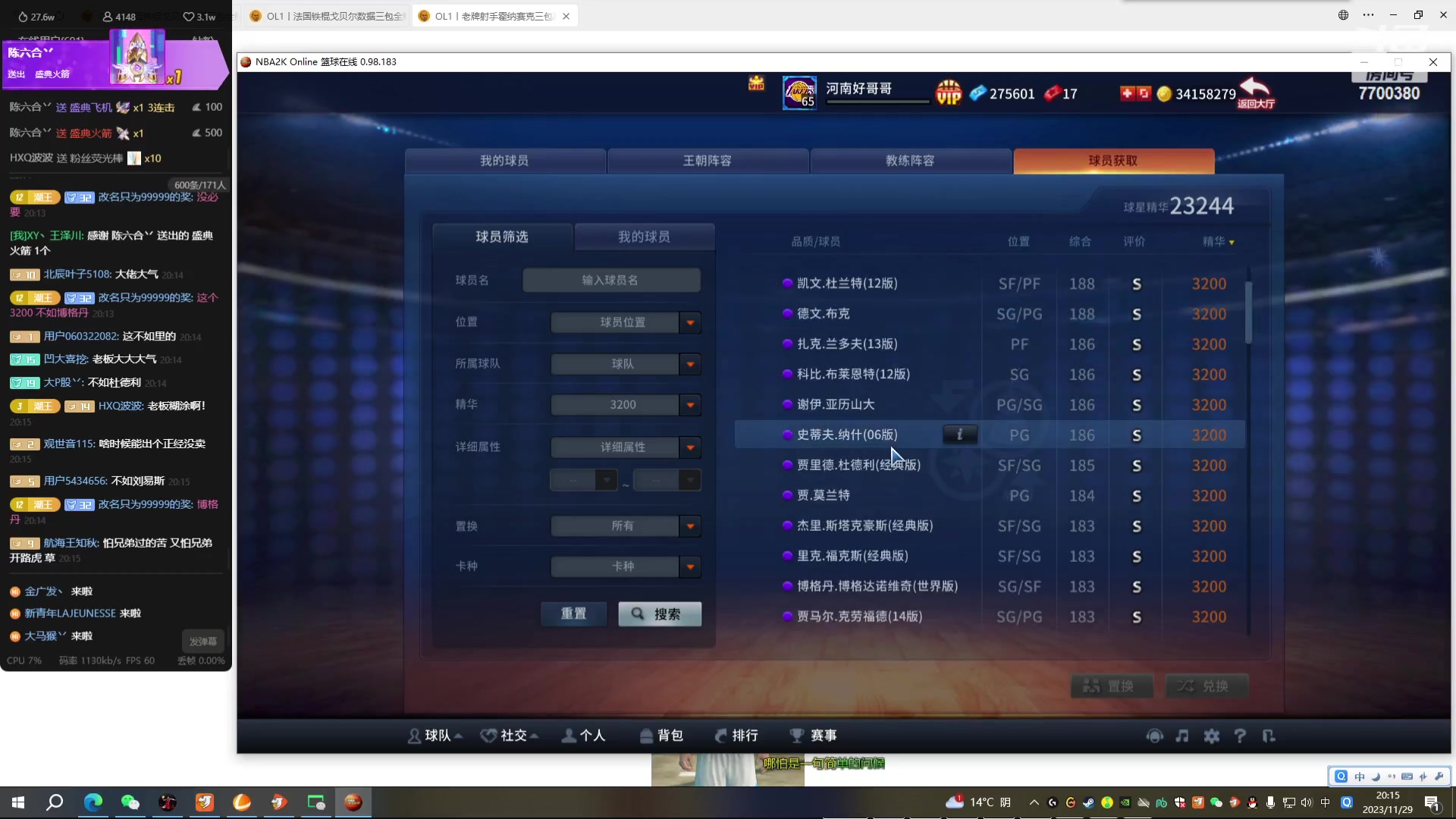The width and height of the screenshot is (1456, 819).
Task: Switch to 我的球员 top tab
Action: [x=504, y=161]
